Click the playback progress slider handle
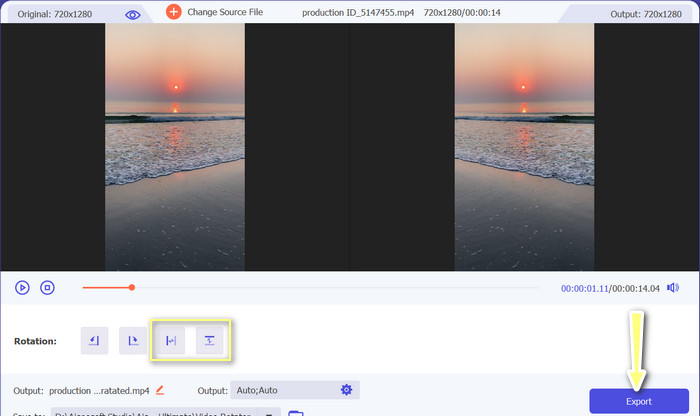Image resolution: width=700 pixels, height=416 pixels. [x=131, y=288]
